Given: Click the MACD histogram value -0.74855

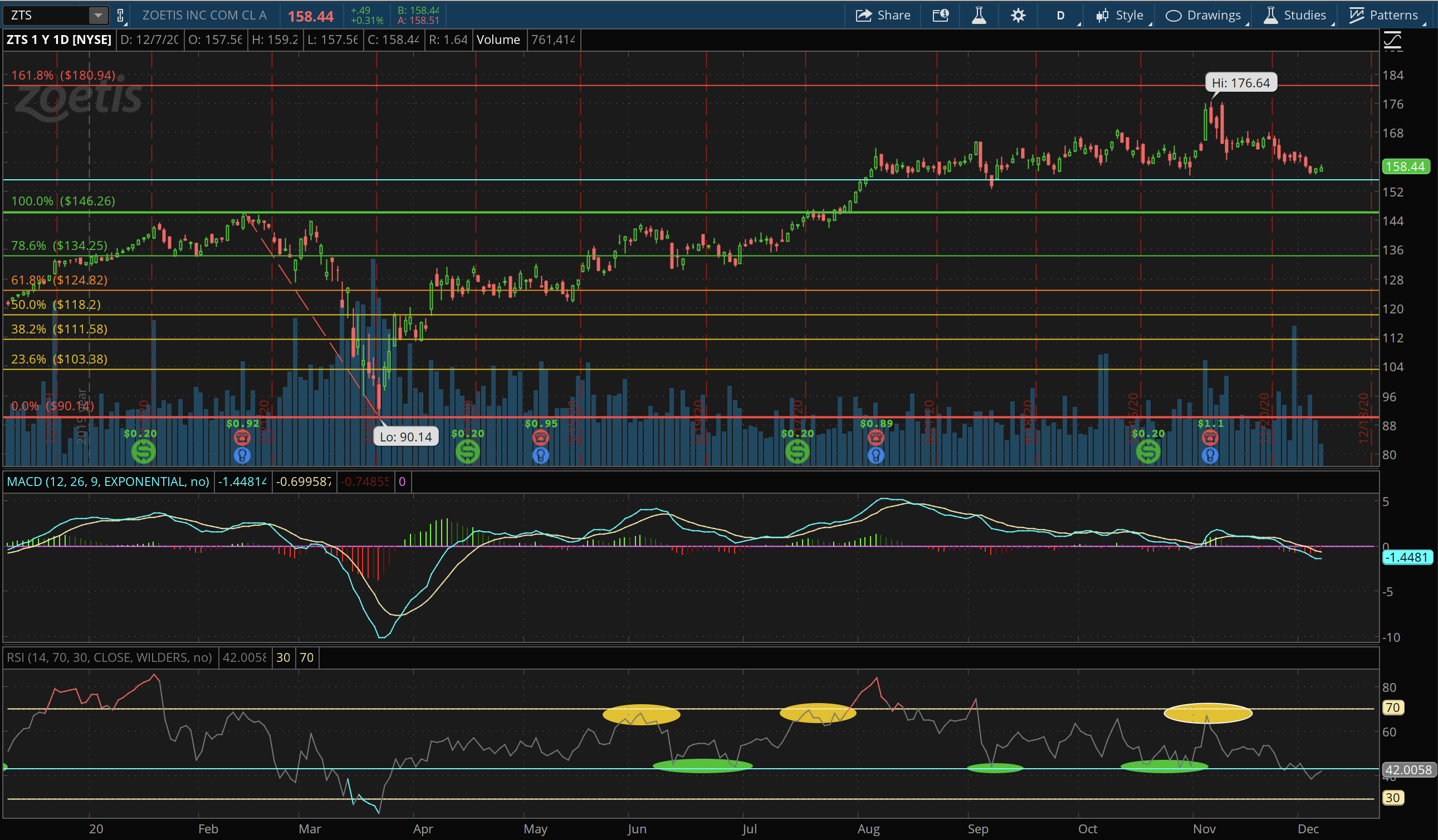Looking at the screenshot, I should pyautogui.click(x=365, y=482).
